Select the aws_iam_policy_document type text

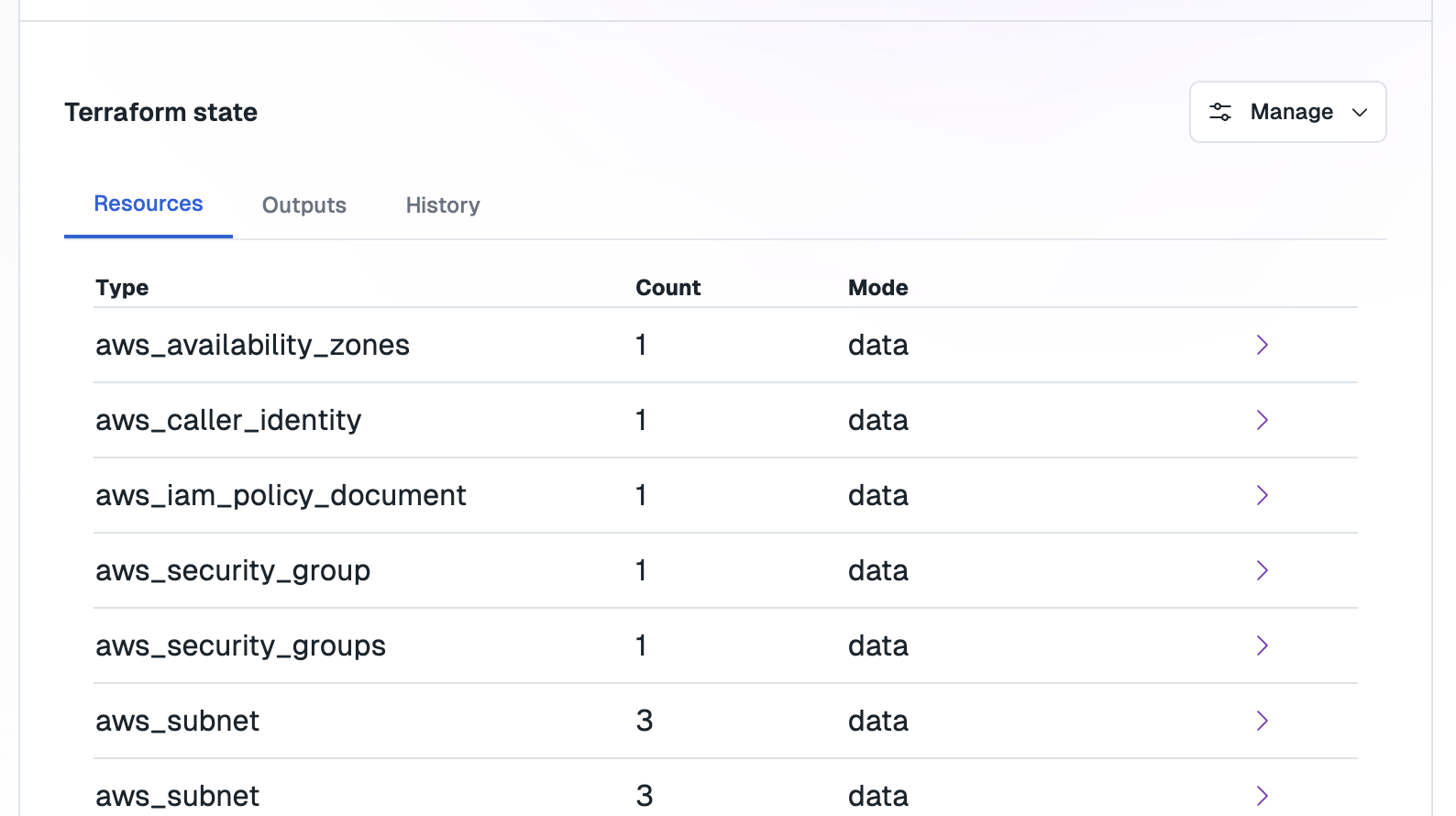point(281,496)
